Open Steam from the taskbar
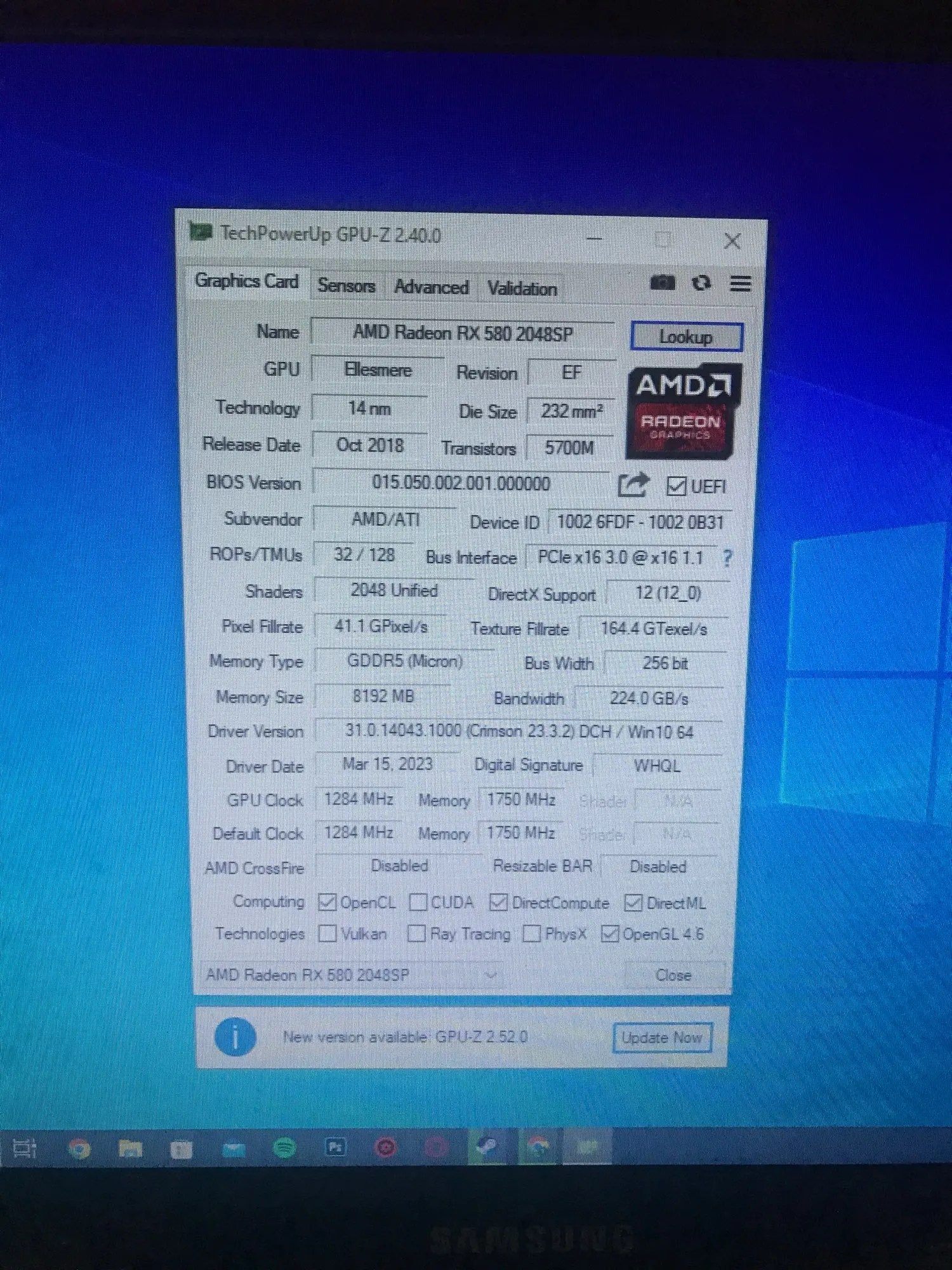This screenshot has height=1270, width=952. tap(487, 1147)
